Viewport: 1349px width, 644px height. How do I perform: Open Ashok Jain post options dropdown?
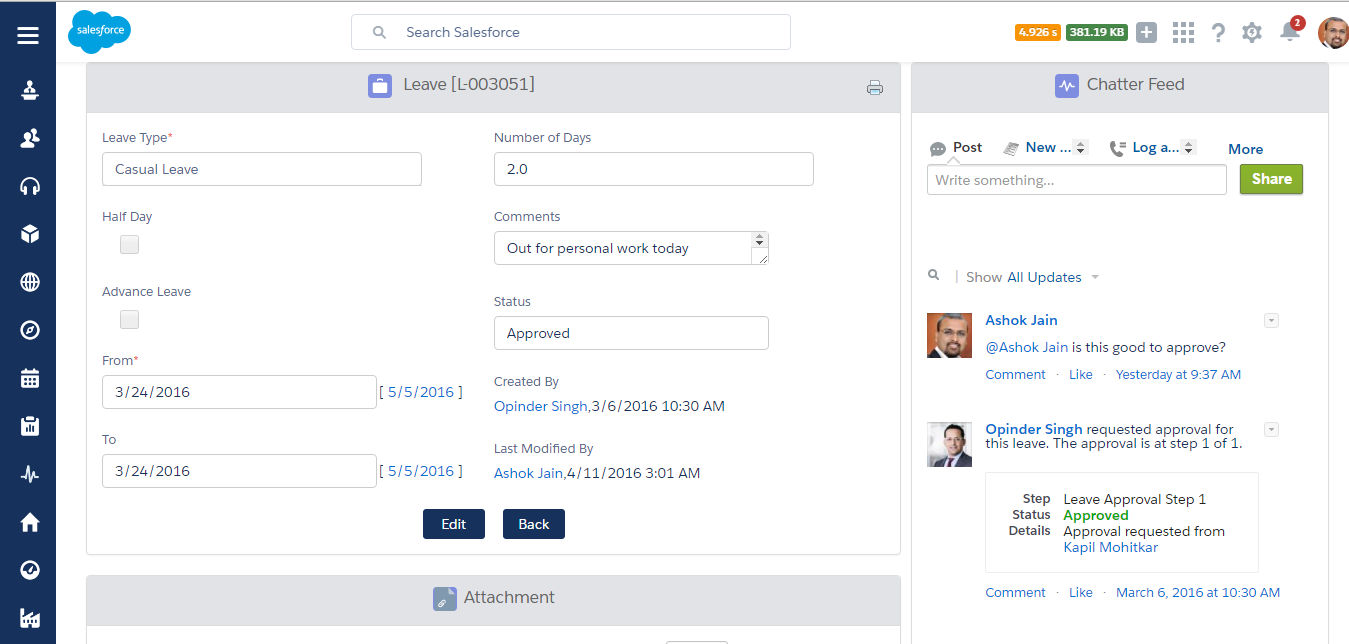point(1271,321)
